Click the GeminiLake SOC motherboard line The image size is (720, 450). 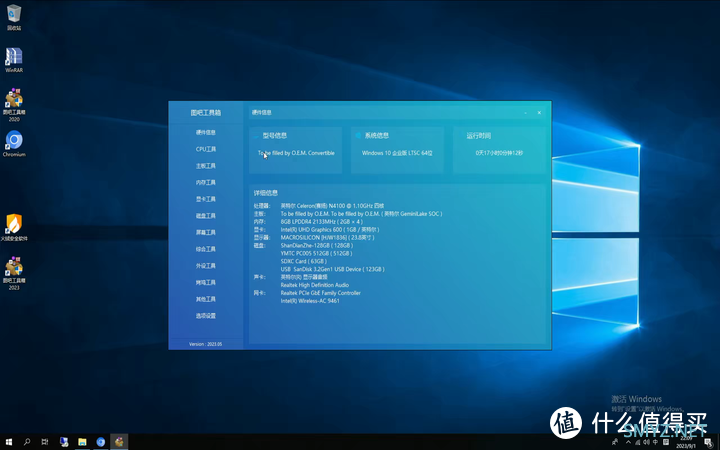[361, 214]
